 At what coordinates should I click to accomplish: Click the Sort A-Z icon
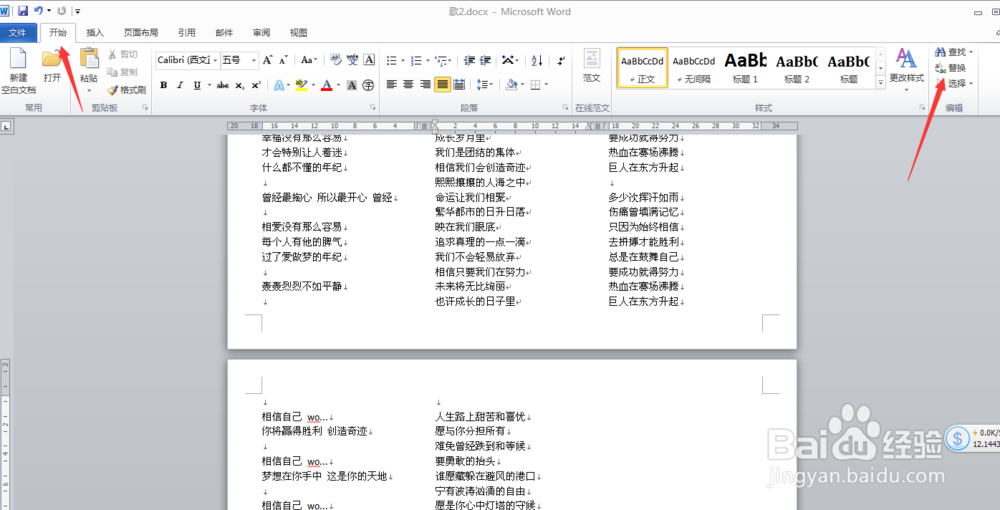(x=537, y=61)
